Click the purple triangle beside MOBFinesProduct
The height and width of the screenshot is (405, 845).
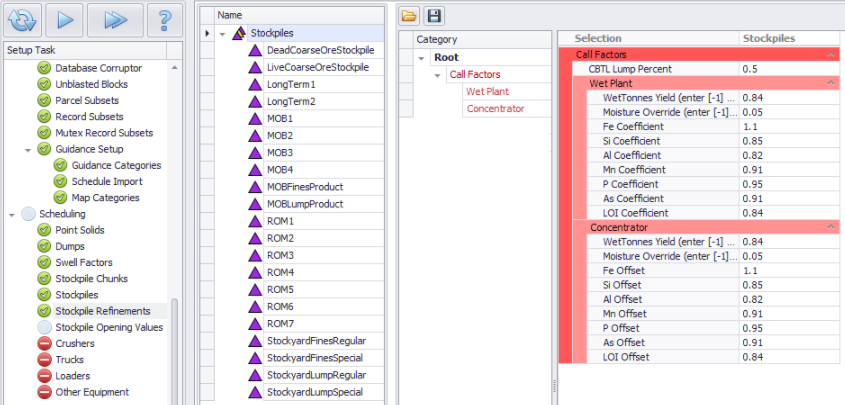pyautogui.click(x=255, y=187)
